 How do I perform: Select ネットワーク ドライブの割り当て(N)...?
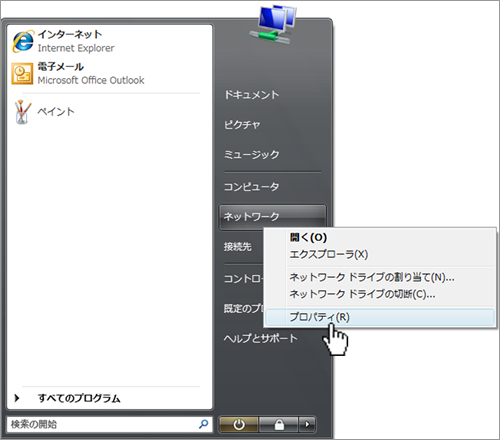tap(372, 277)
